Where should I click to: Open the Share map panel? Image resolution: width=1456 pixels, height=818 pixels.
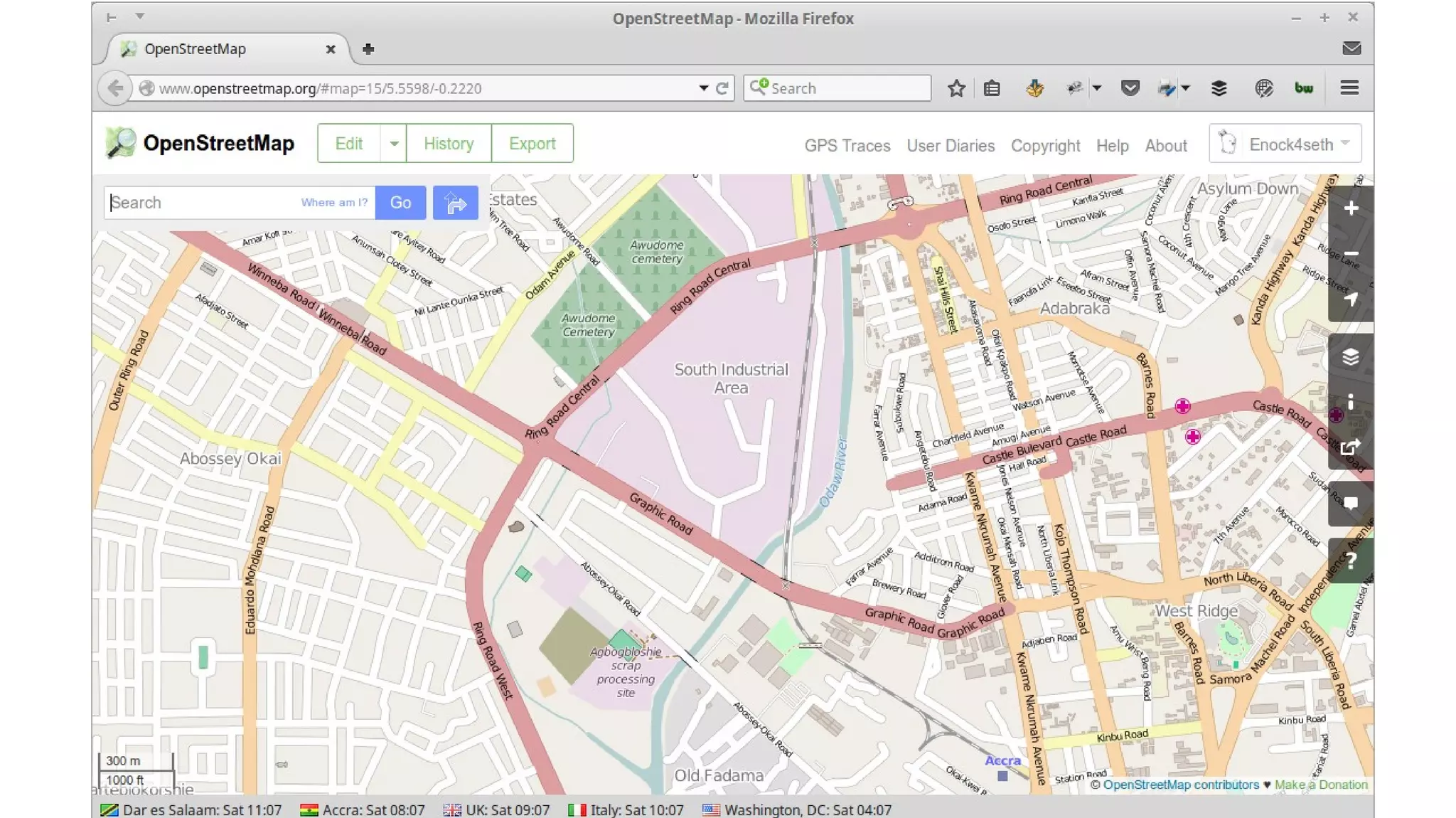coord(1350,447)
